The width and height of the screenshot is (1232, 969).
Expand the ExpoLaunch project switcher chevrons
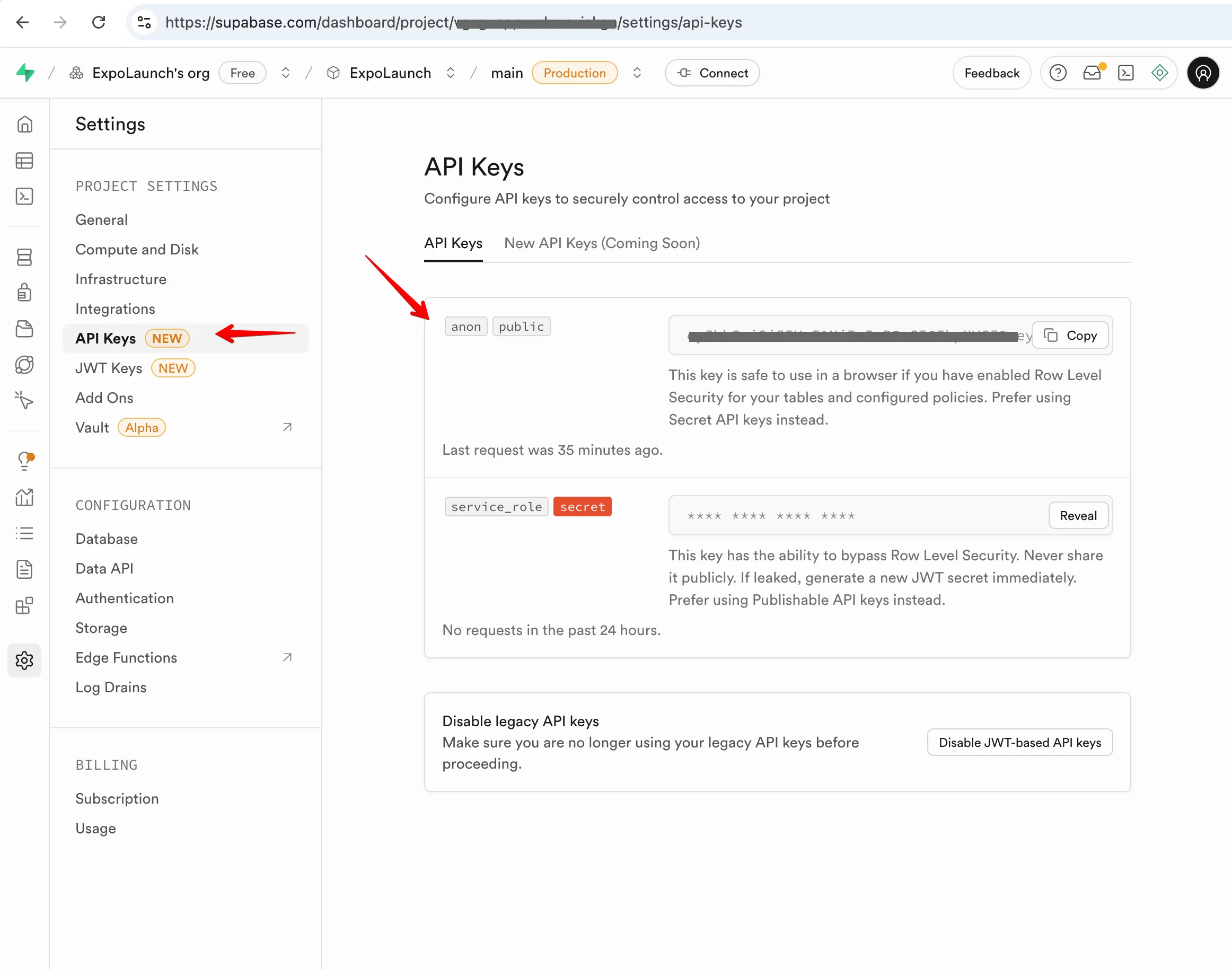pos(451,73)
